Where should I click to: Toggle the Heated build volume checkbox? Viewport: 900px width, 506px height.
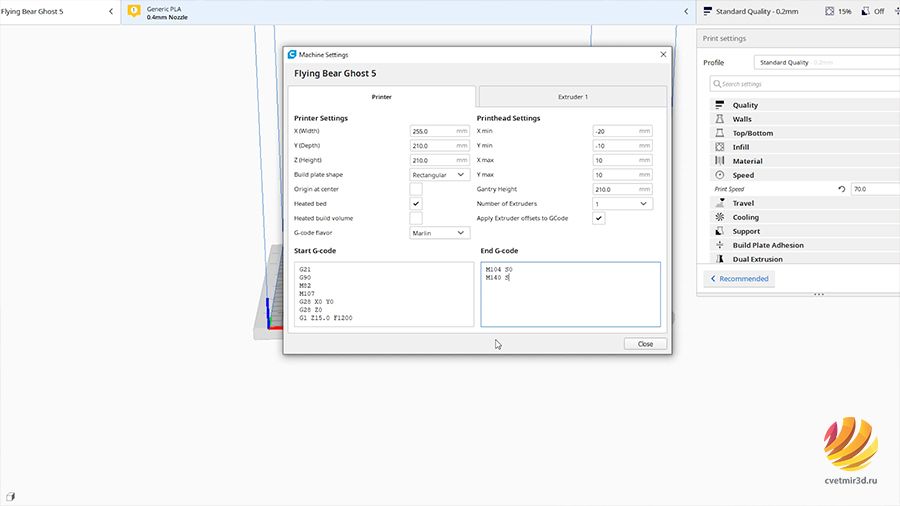pos(416,218)
